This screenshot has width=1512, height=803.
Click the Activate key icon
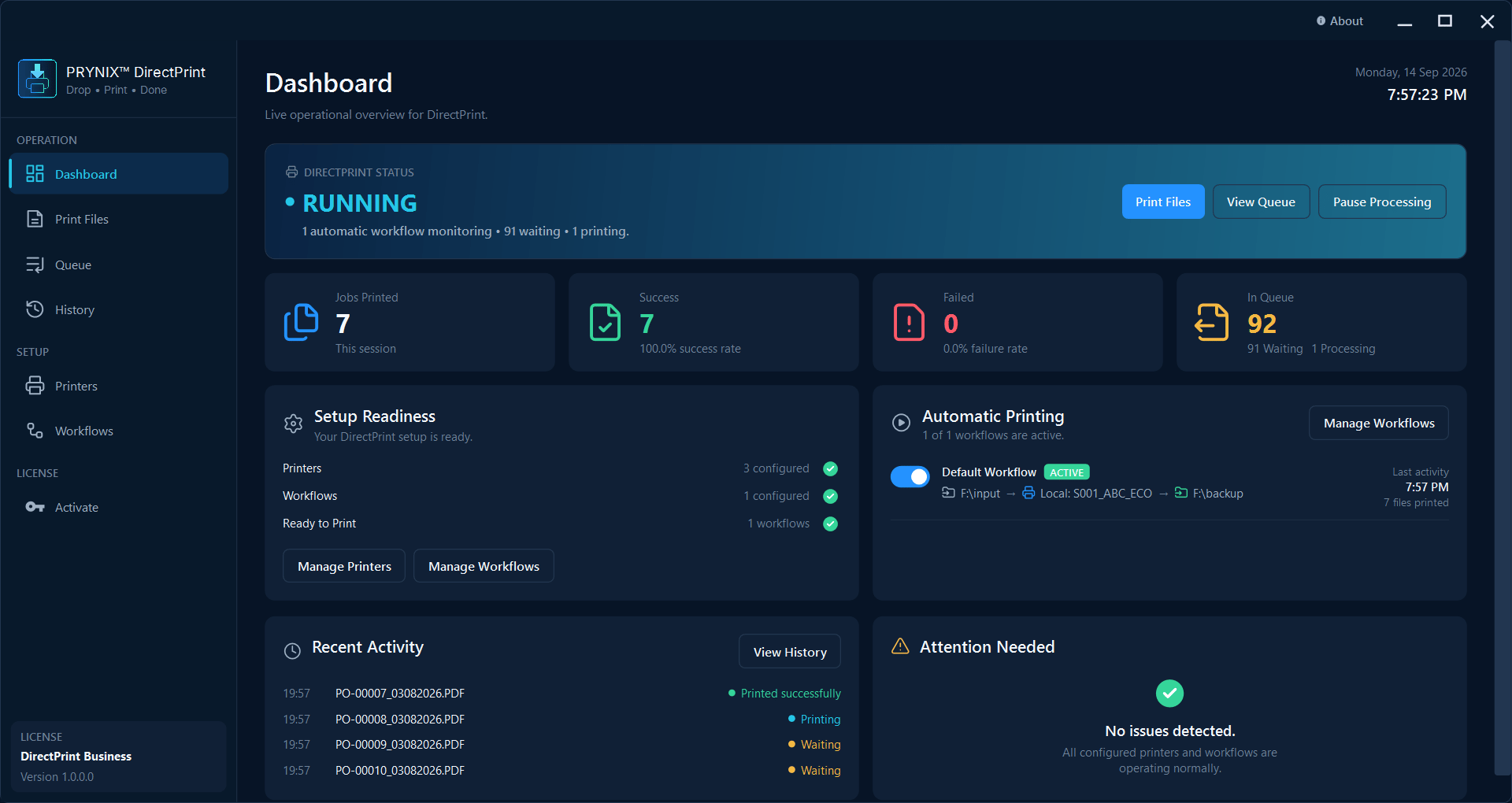(35, 507)
